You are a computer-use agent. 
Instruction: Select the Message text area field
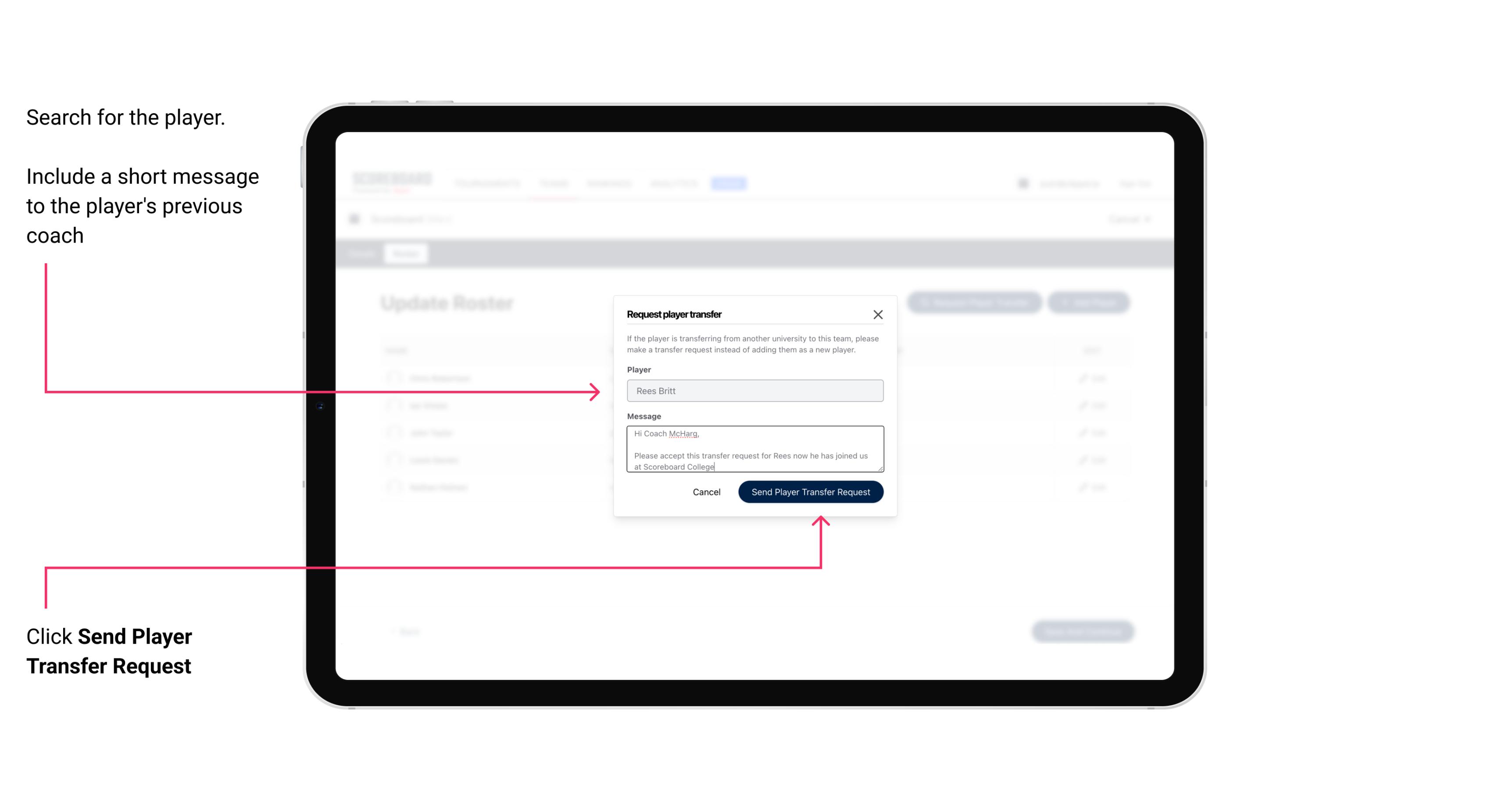pyautogui.click(x=754, y=449)
